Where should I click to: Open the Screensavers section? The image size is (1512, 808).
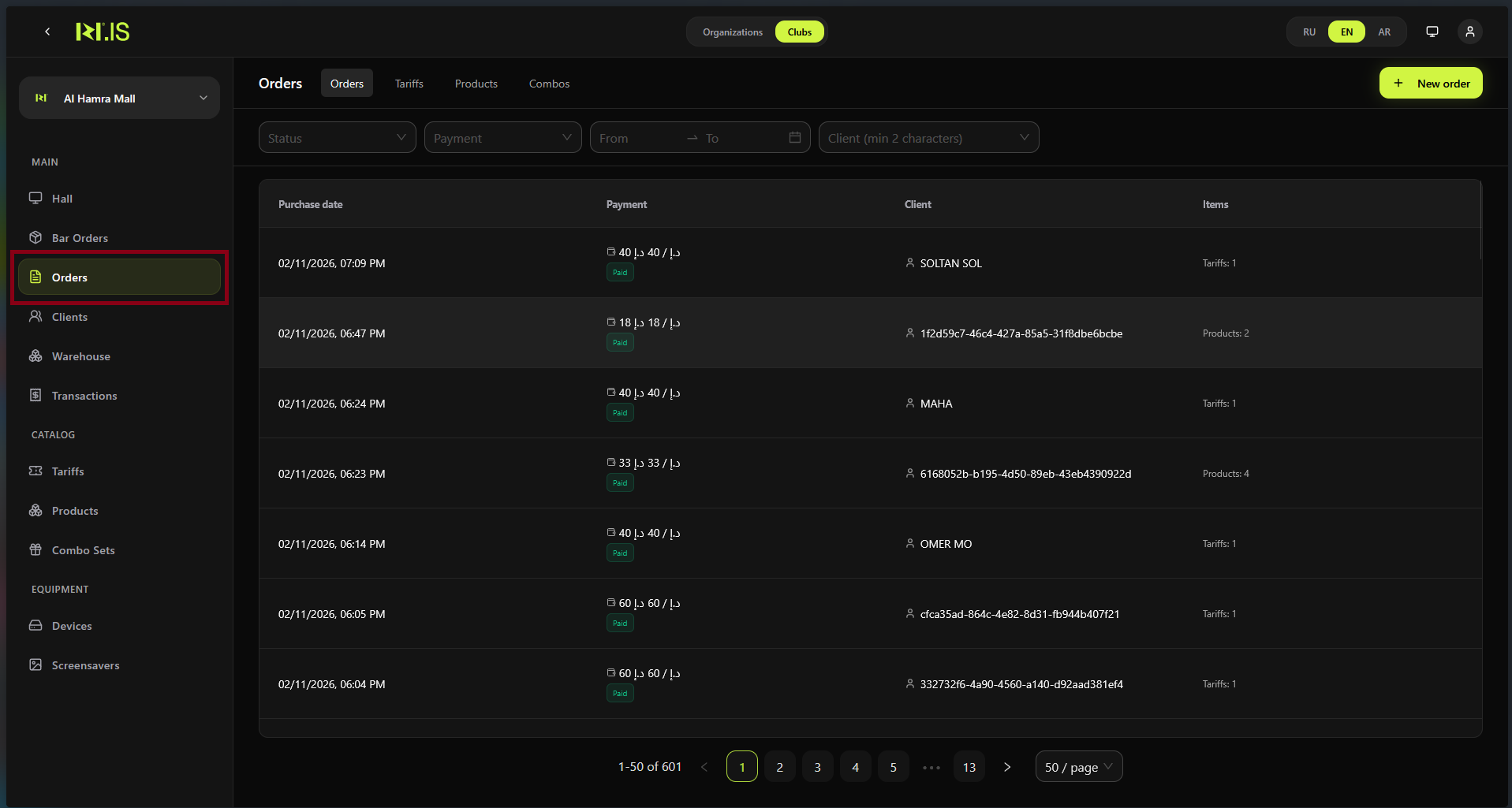tap(84, 665)
